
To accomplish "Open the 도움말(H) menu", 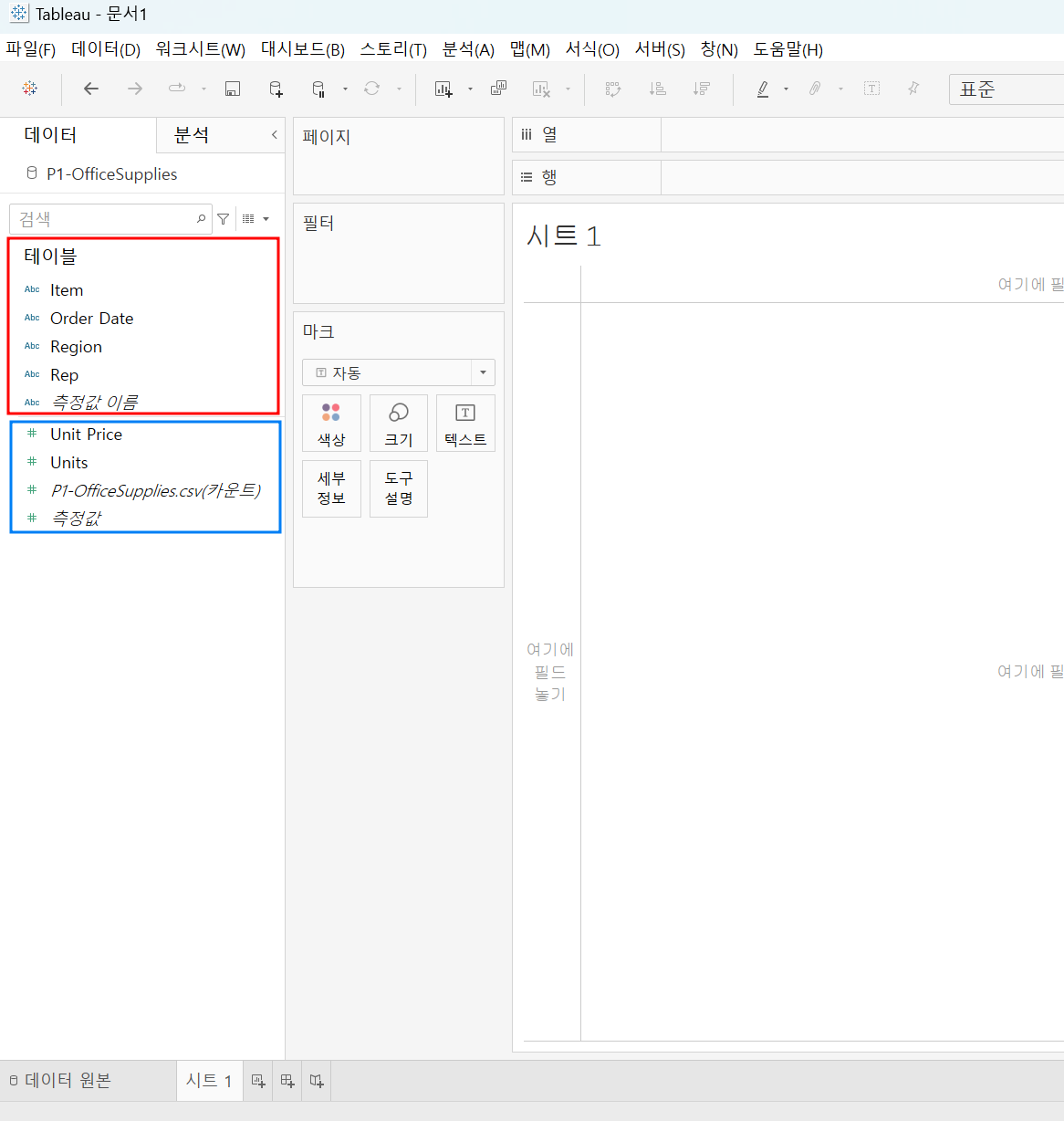I will (x=788, y=49).
